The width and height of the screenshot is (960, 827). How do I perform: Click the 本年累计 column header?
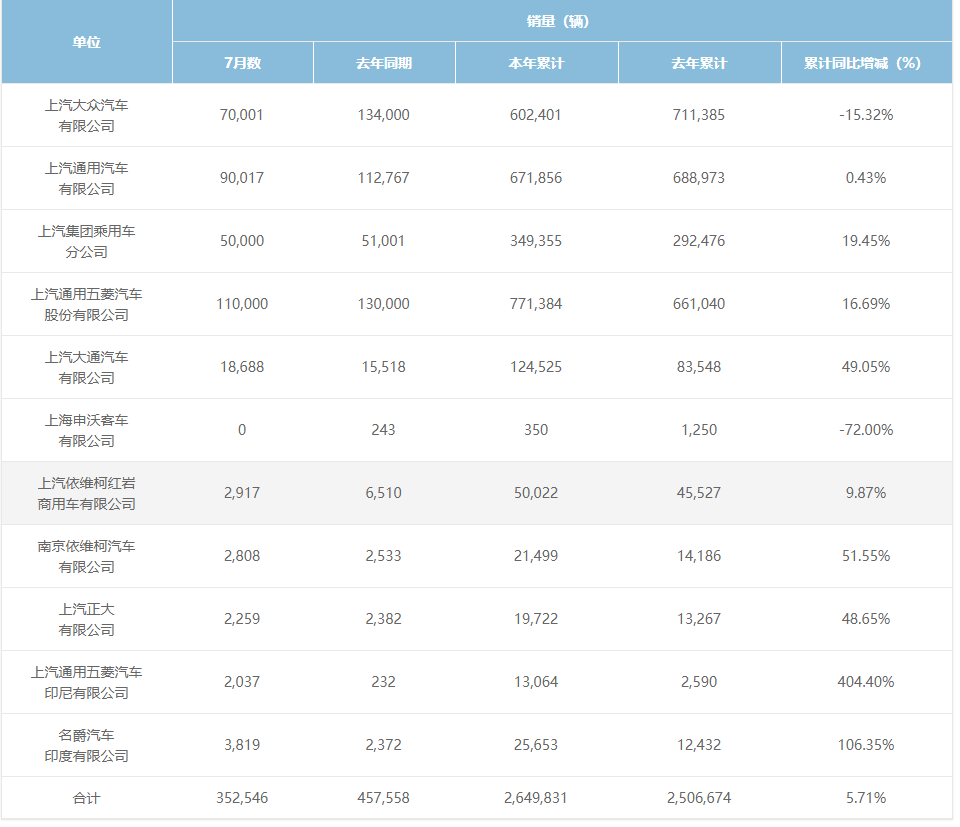536,63
